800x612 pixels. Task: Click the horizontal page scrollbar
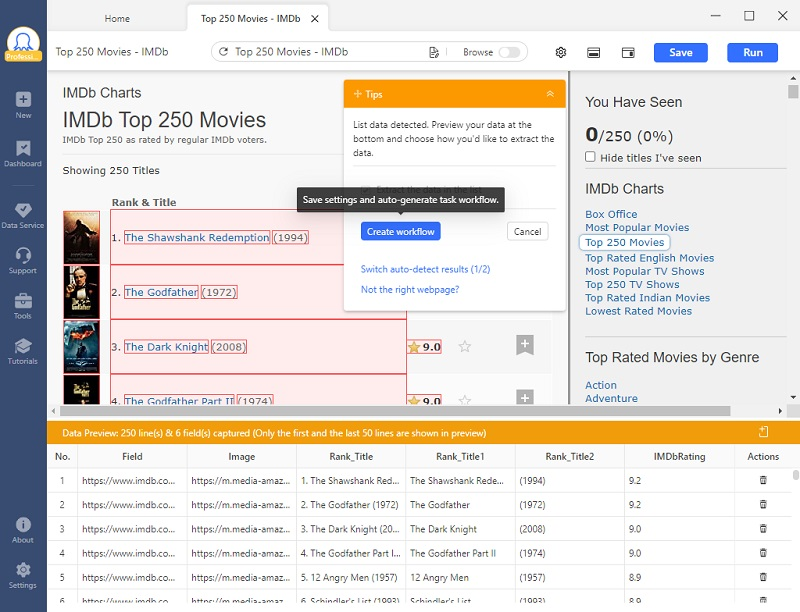click(x=394, y=411)
